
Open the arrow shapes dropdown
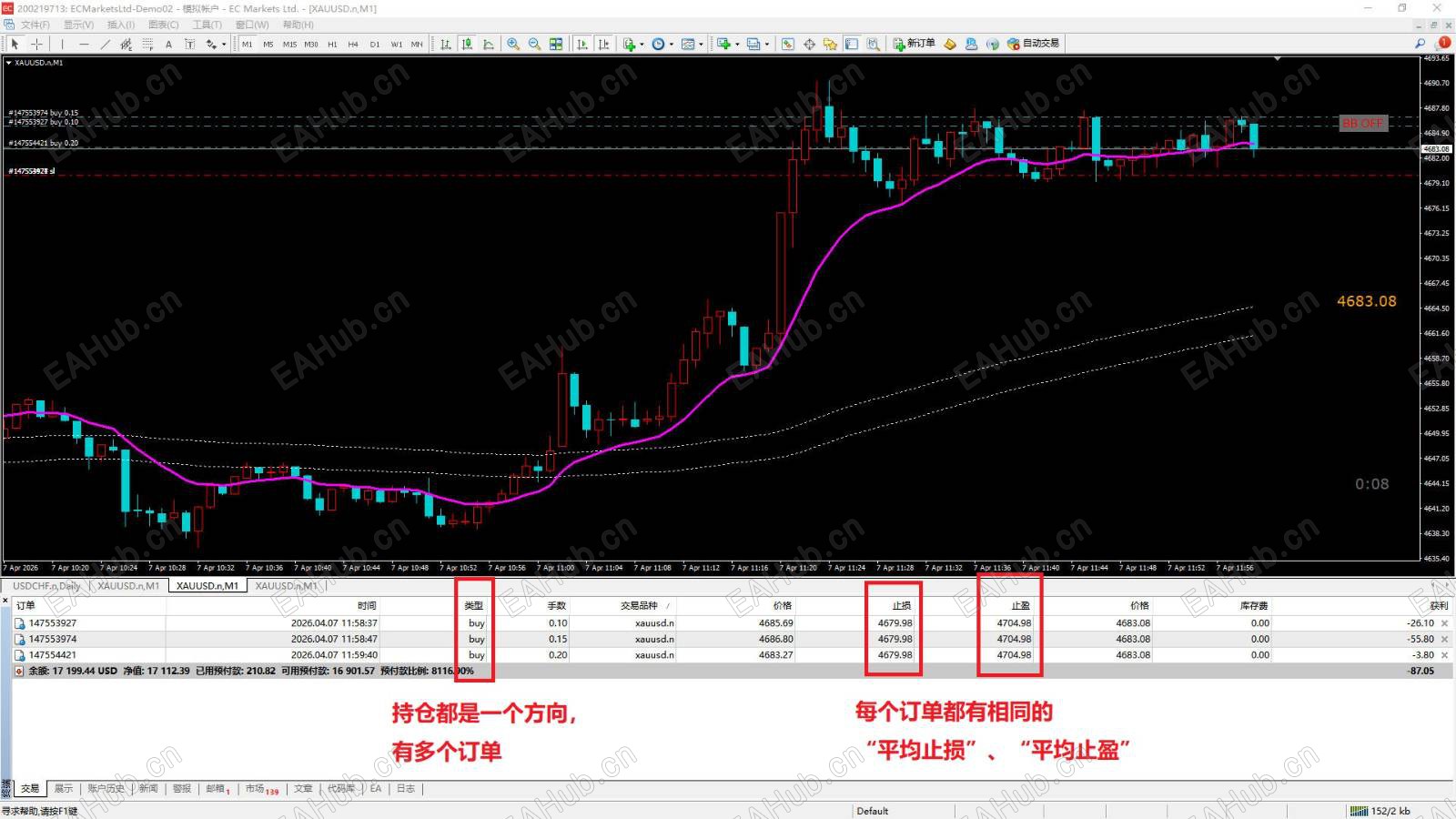pyautogui.click(x=223, y=44)
